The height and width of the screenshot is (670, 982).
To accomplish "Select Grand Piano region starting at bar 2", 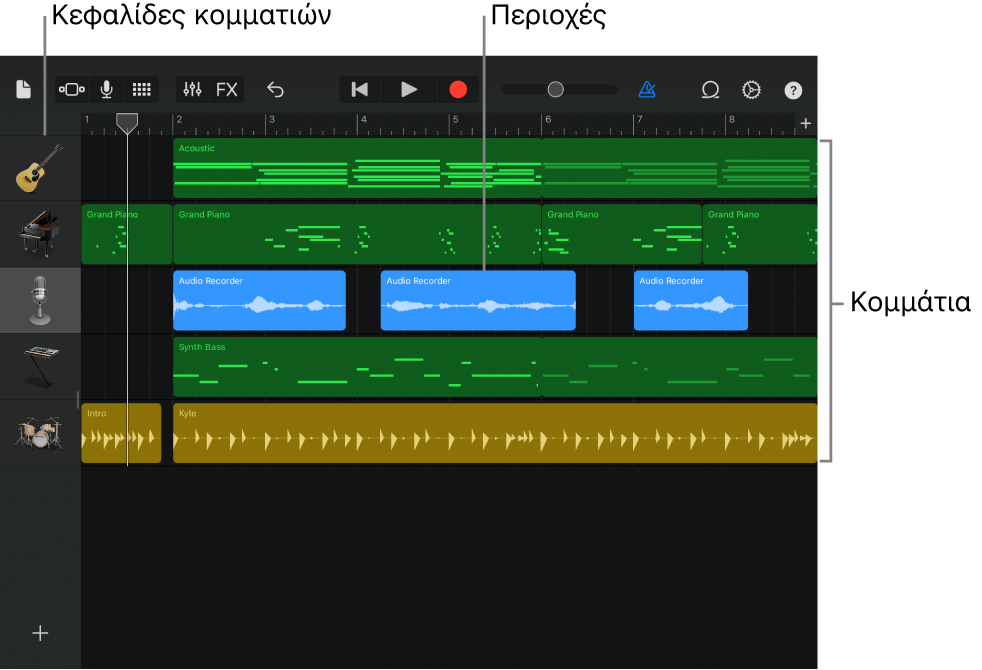I will (357, 234).
